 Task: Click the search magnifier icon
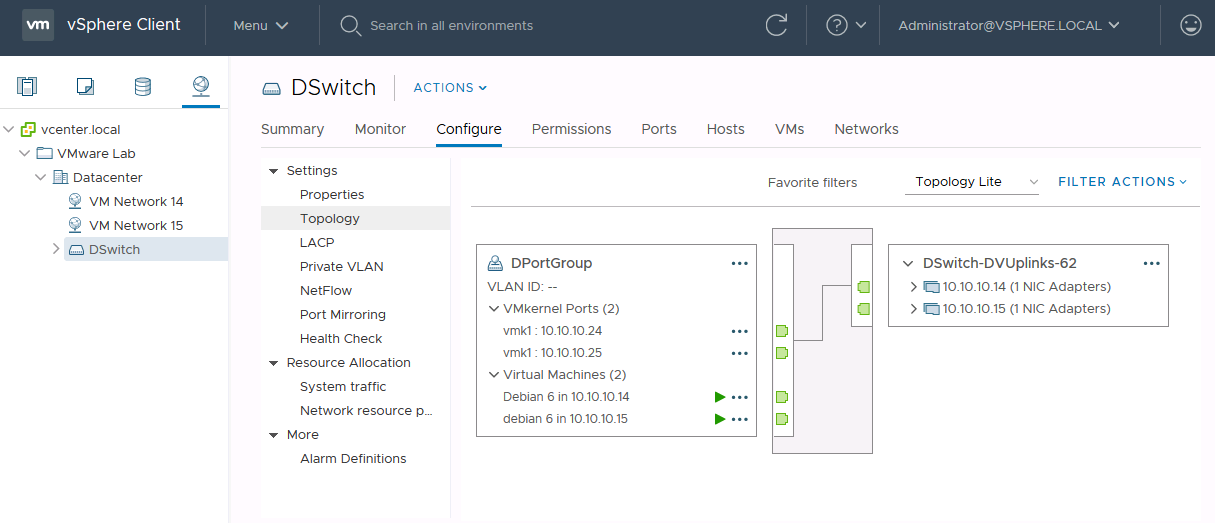click(x=350, y=26)
